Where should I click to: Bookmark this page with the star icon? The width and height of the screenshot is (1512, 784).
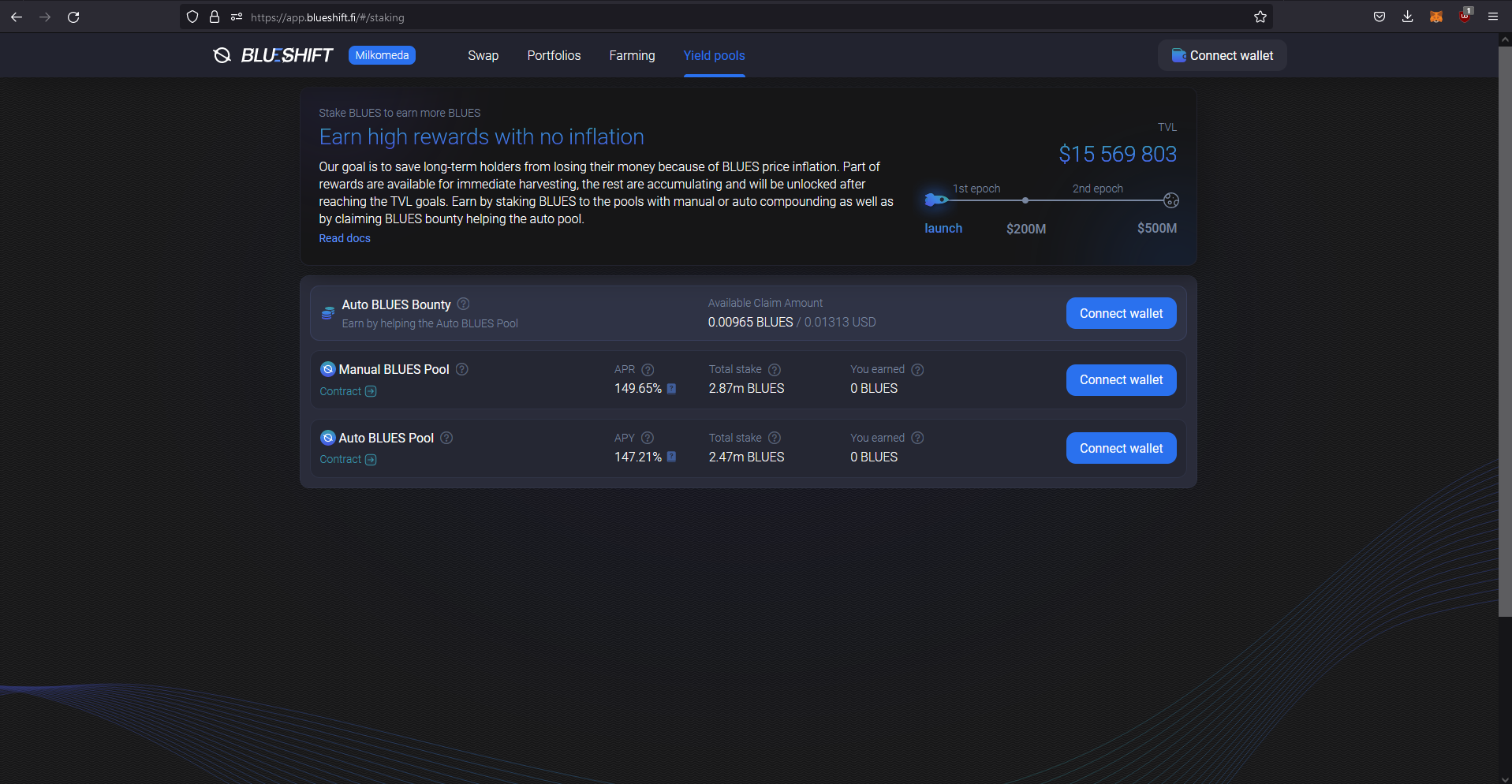[x=1260, y=17]
